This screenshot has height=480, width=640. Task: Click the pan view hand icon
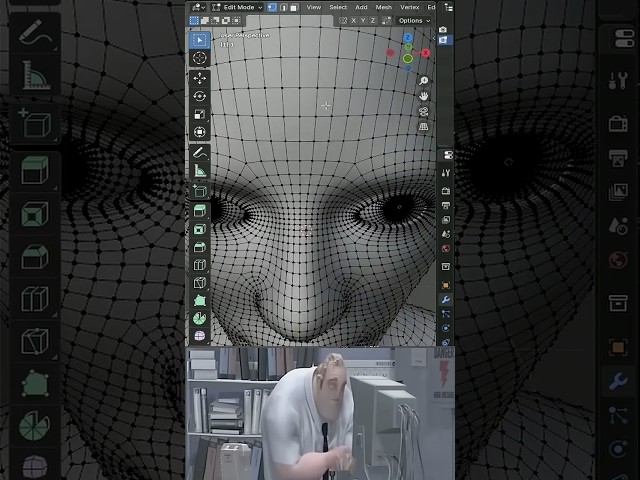424,96
